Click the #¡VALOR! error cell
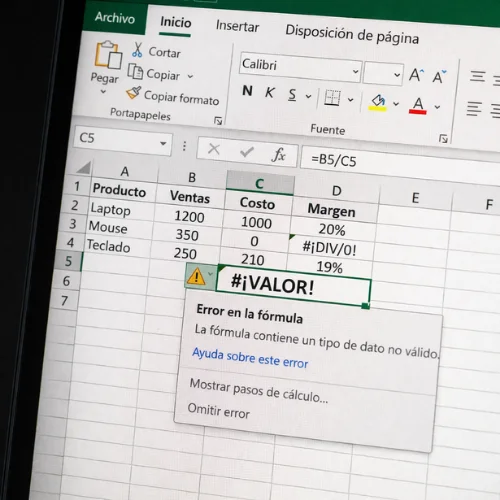500x500 pixels. pyautogui.click(x=293, y=287)
